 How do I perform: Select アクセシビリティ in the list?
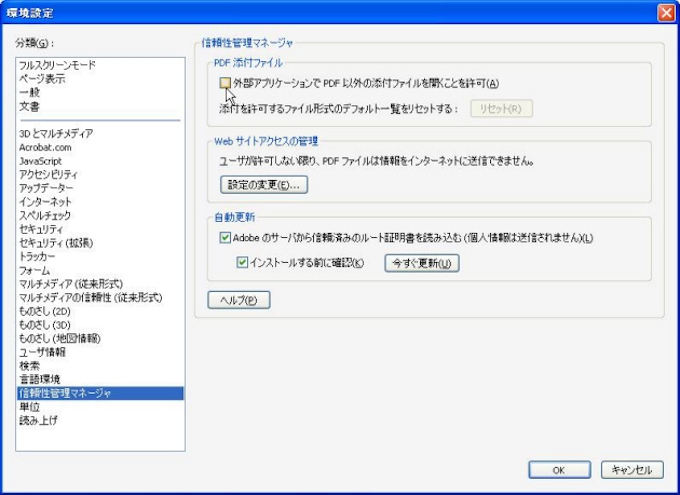click(x=48, y=174)
